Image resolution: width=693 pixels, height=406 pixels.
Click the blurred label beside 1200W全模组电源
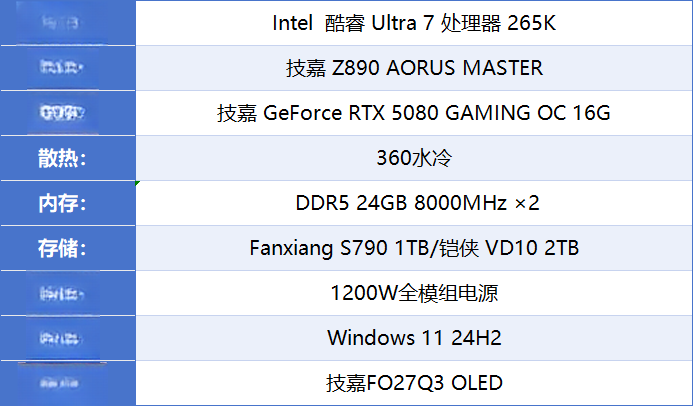pos(61,293)
